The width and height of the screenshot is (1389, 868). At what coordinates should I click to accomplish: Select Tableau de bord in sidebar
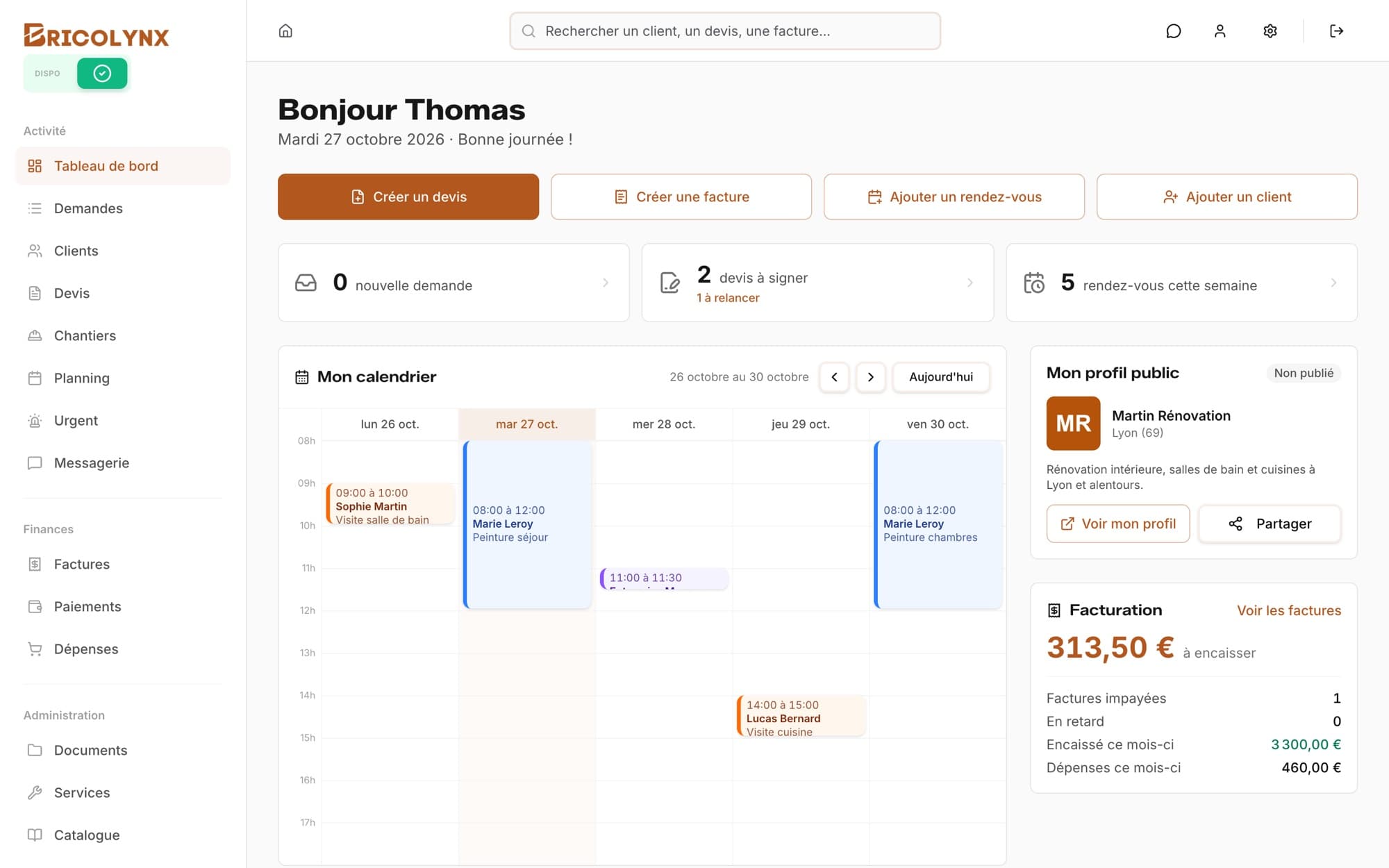tap(123, 166)
